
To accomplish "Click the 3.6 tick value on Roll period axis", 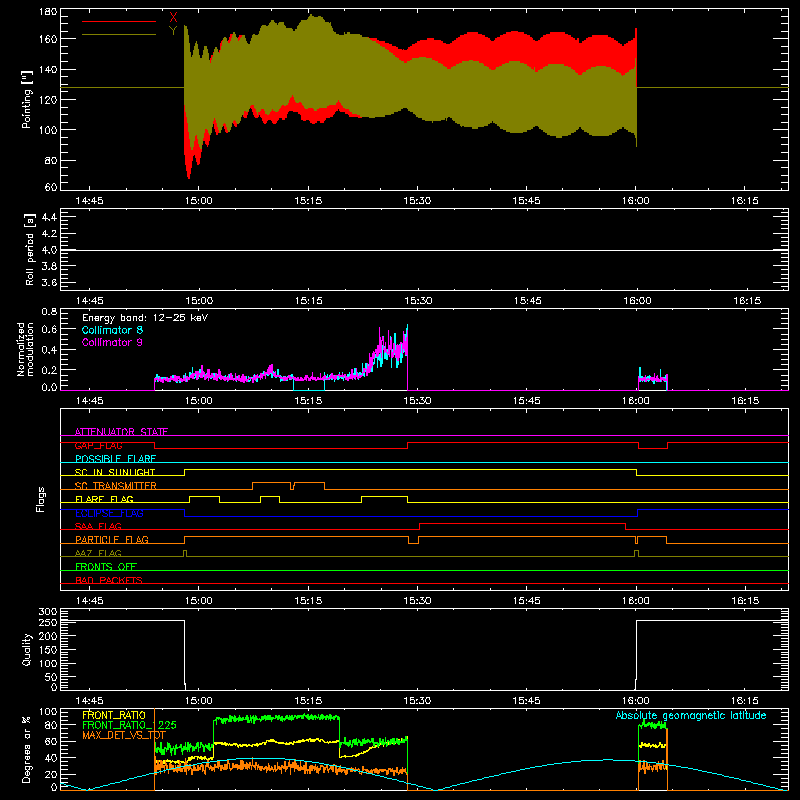I will coord(49,283).
